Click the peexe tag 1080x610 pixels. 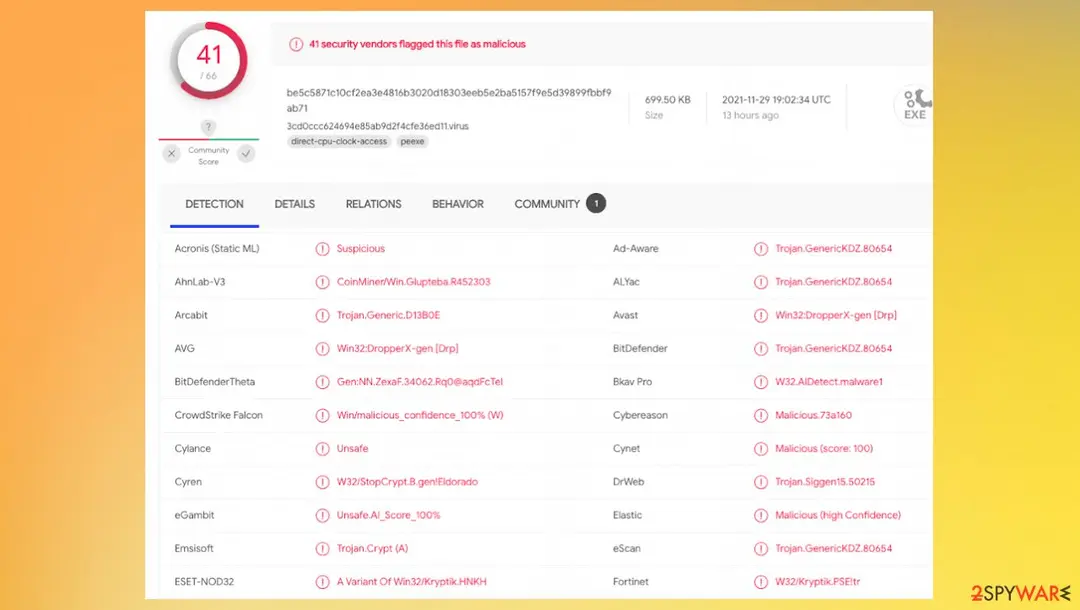[x=413, y=141]
